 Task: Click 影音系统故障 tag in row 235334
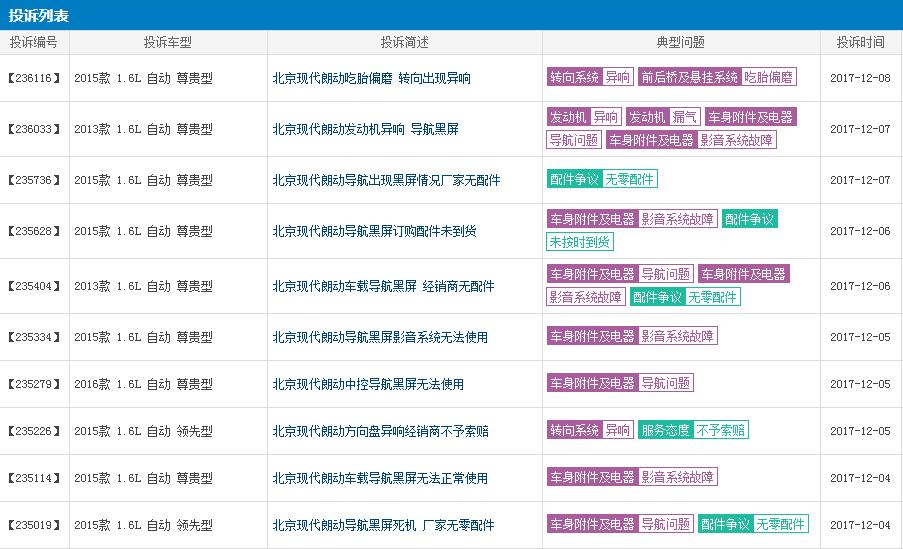678,336
